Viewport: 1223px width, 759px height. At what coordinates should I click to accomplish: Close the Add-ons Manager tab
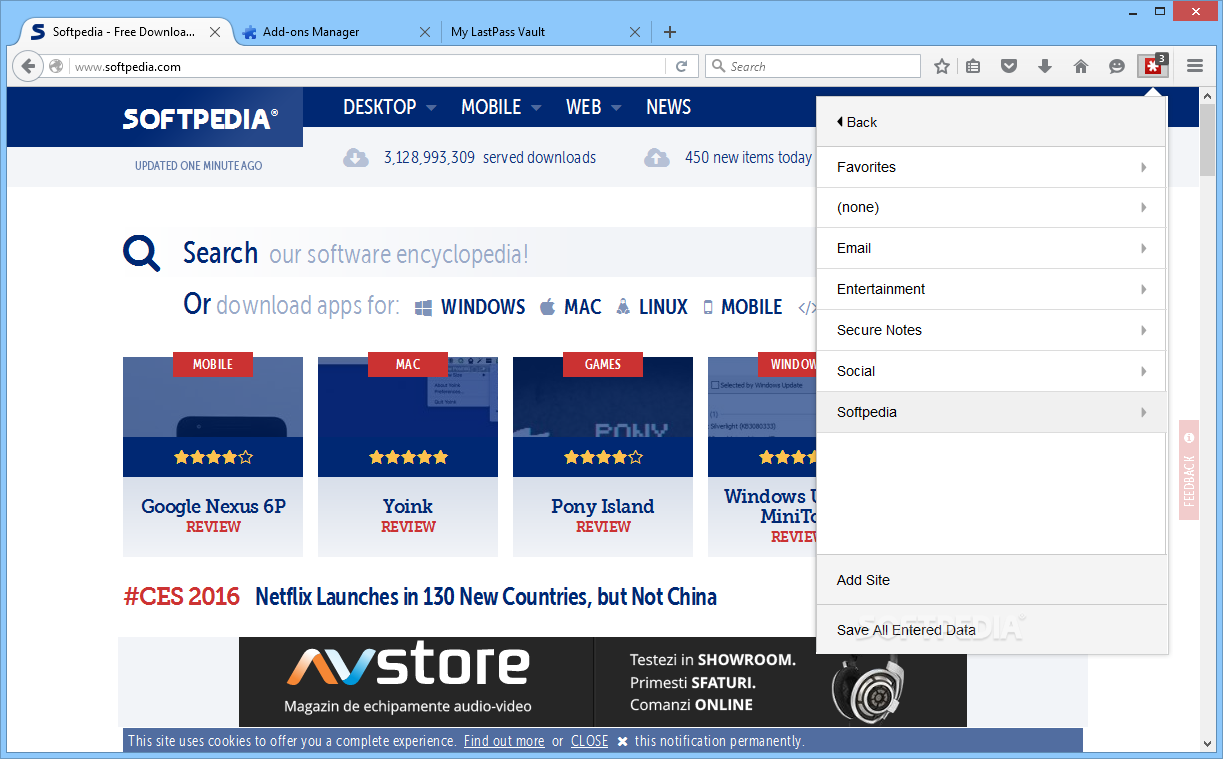click(x=425, y=32)
